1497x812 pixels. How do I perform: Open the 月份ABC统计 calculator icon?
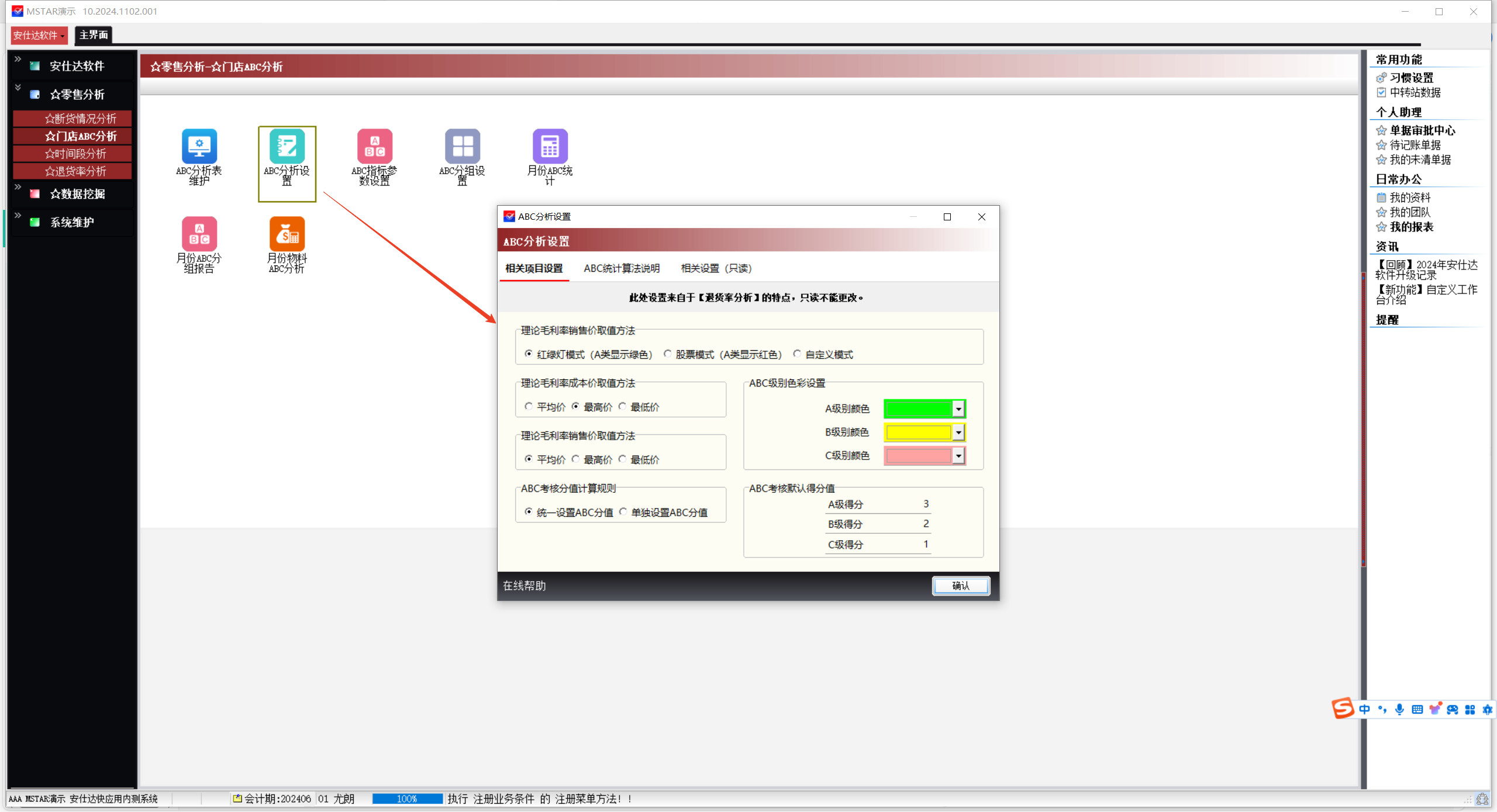point(550,147)
